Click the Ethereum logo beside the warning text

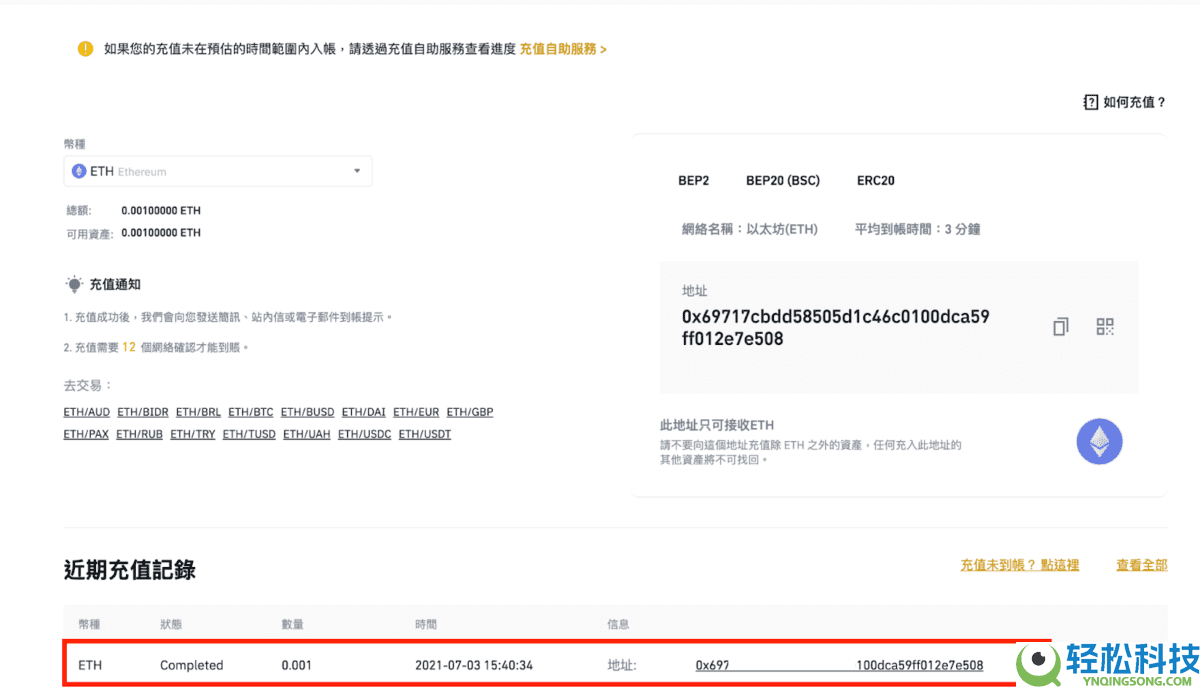1099,441
